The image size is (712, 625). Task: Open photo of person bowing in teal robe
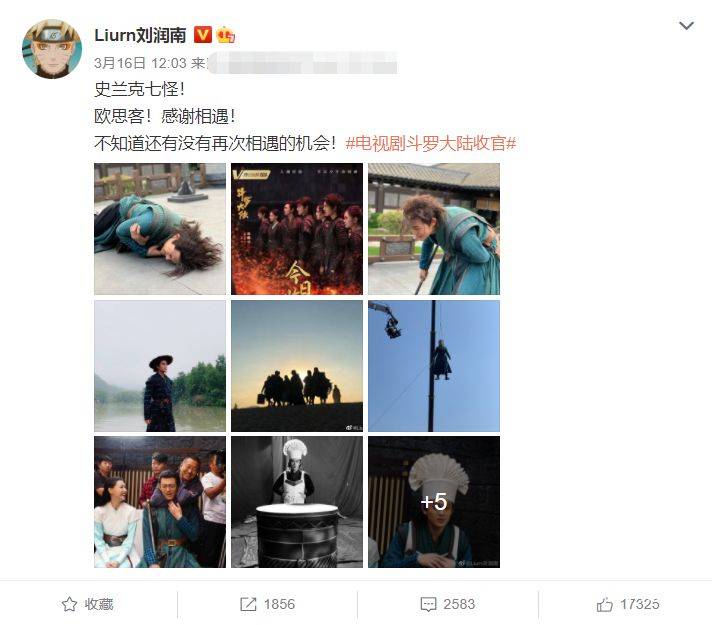coord(434,229)
